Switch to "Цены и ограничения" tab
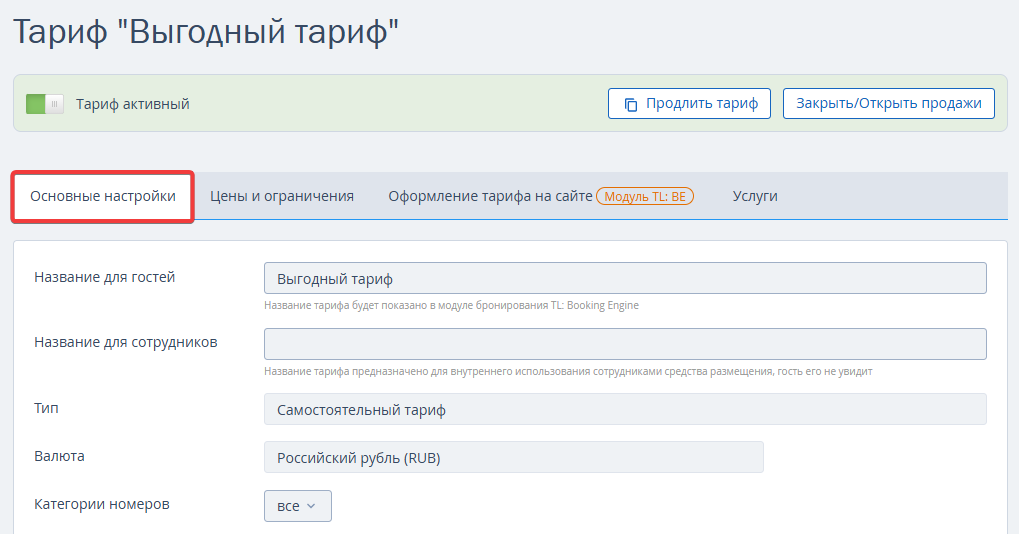 (x=281, y=196)
